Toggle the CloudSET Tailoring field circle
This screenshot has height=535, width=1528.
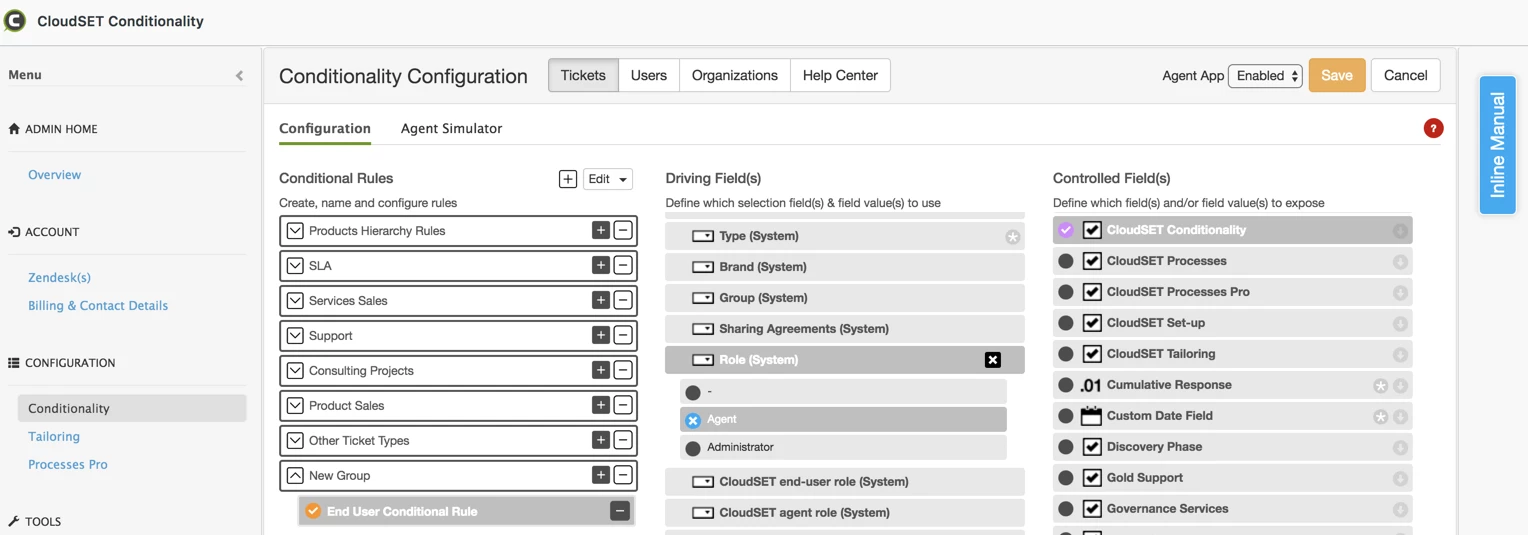point(1066,354)
